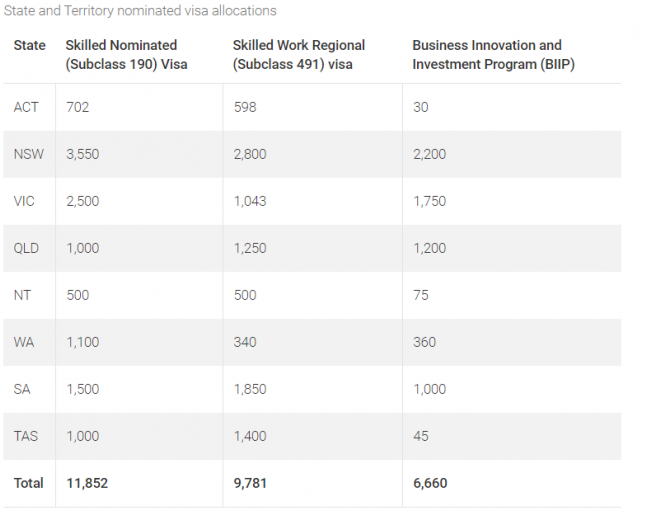Click the 'Skilled Work Regional (Subclass 491) visa' header
This screenshot has width=645, height=523.
pos(299,55)
